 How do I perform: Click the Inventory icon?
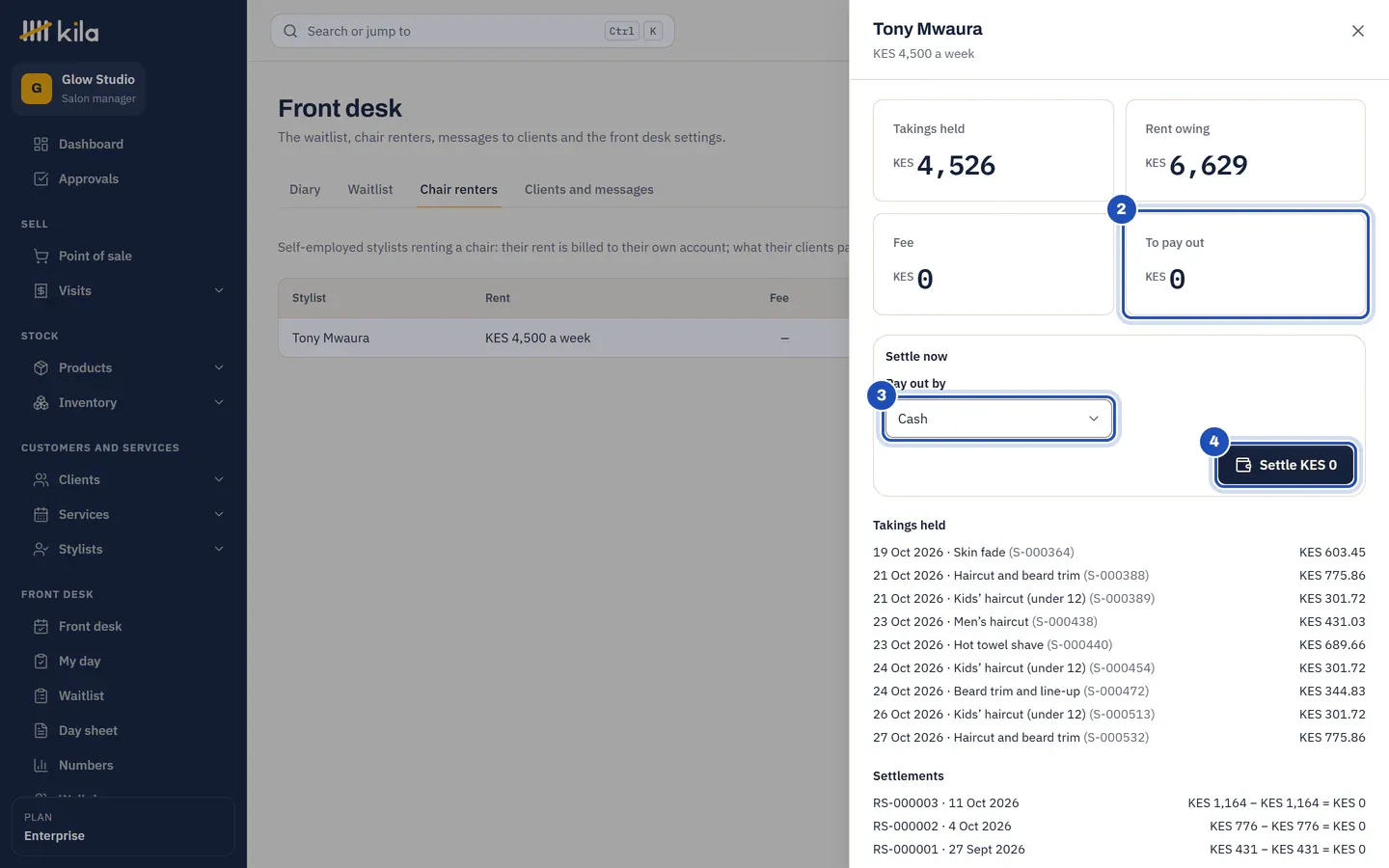[x=41, y=402]
